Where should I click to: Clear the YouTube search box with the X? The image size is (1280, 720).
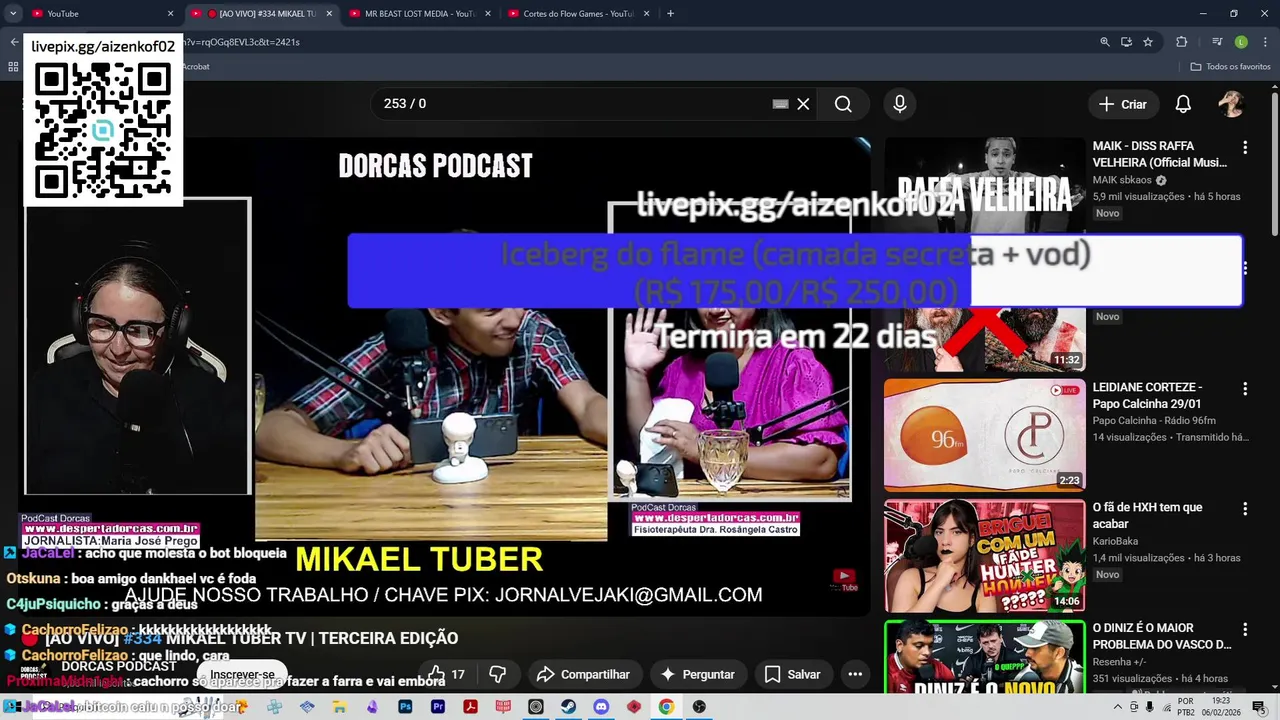(803, 104)
